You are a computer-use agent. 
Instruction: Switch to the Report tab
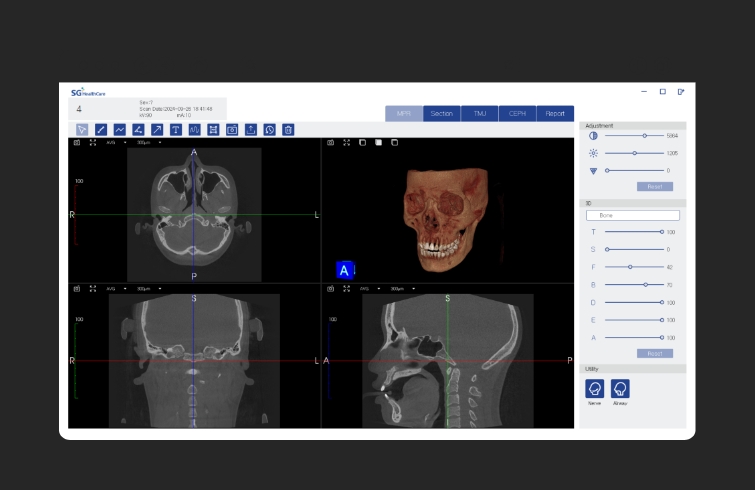[555, 114]
